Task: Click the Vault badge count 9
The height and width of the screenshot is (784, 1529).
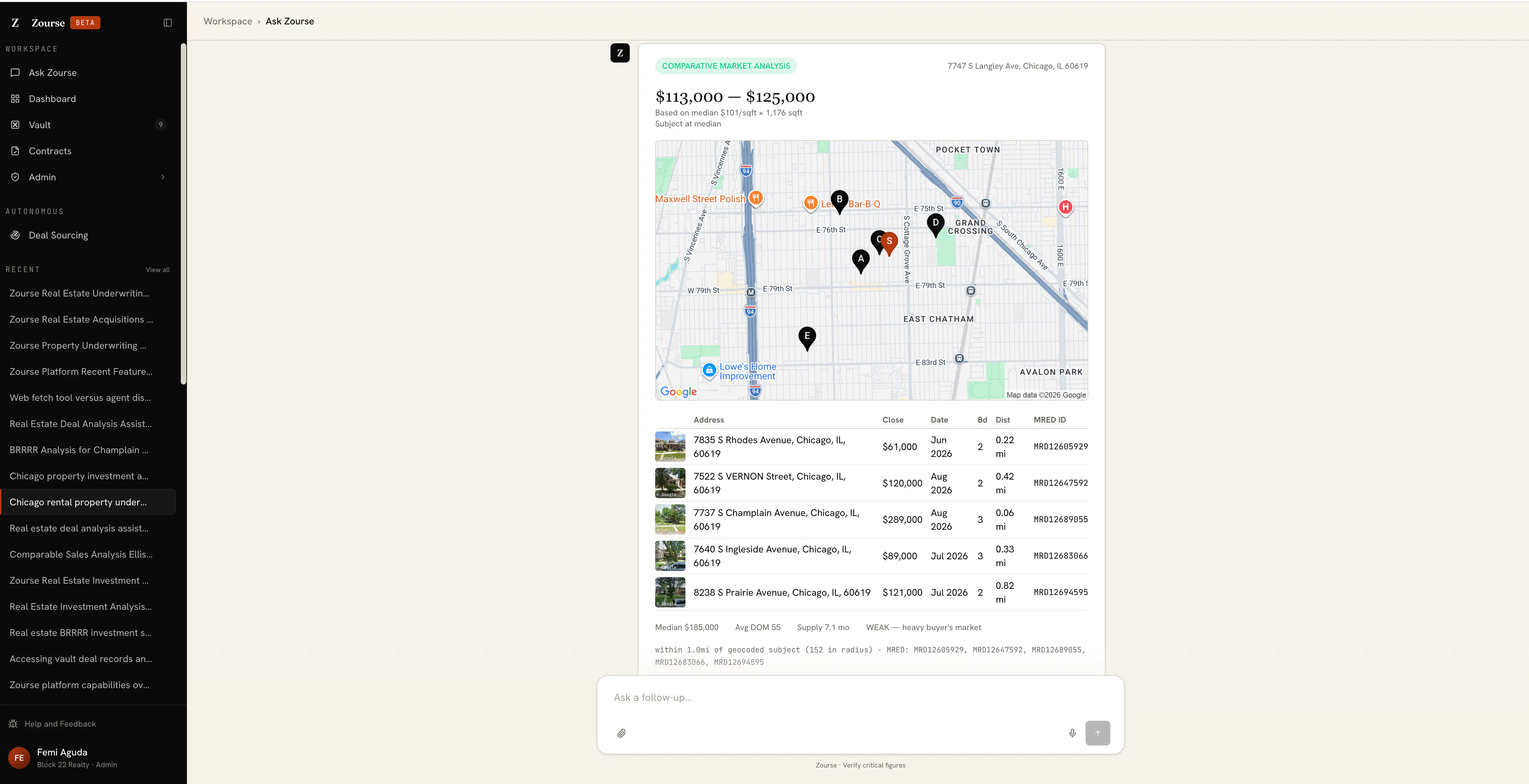Action: (161, 124)
